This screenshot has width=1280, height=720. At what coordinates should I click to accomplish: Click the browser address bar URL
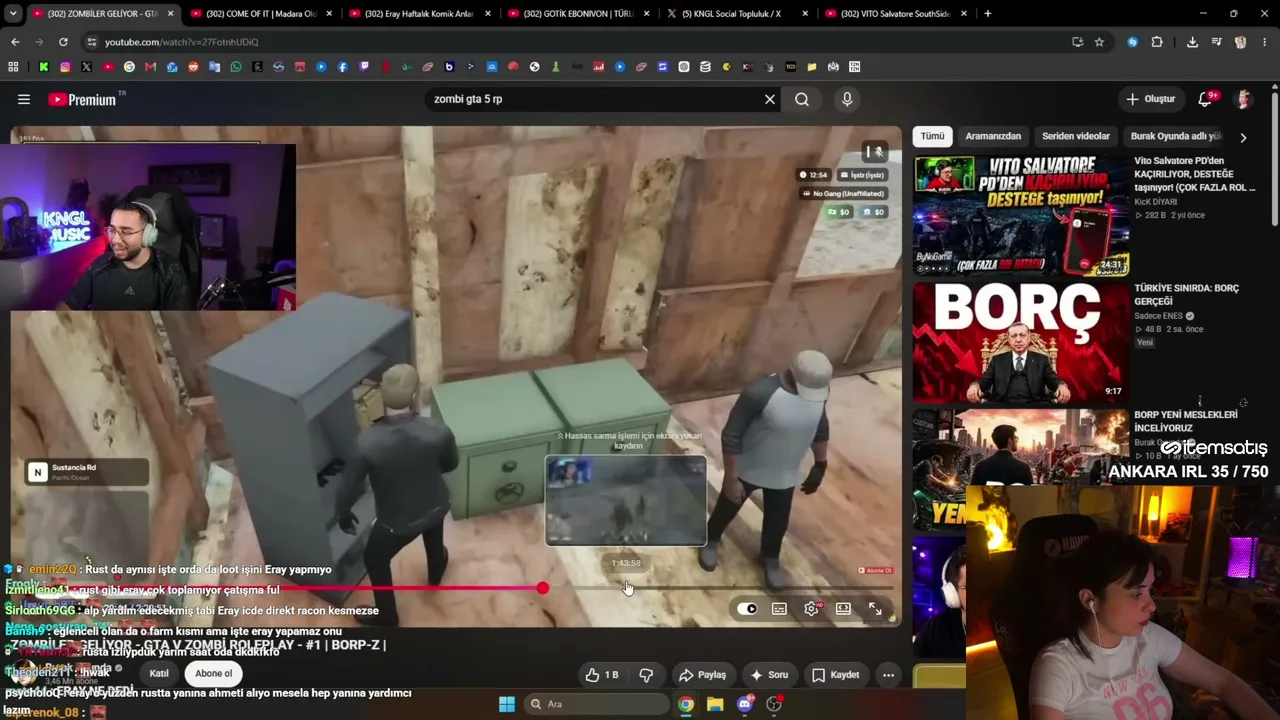(182, 42)
